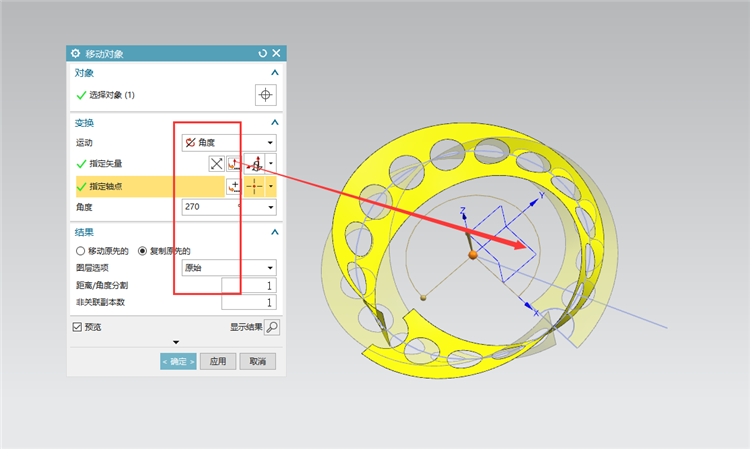The width and height of the screenshot is (750, 449).
Task: Click the 确定 button
Action: (178, 361)
